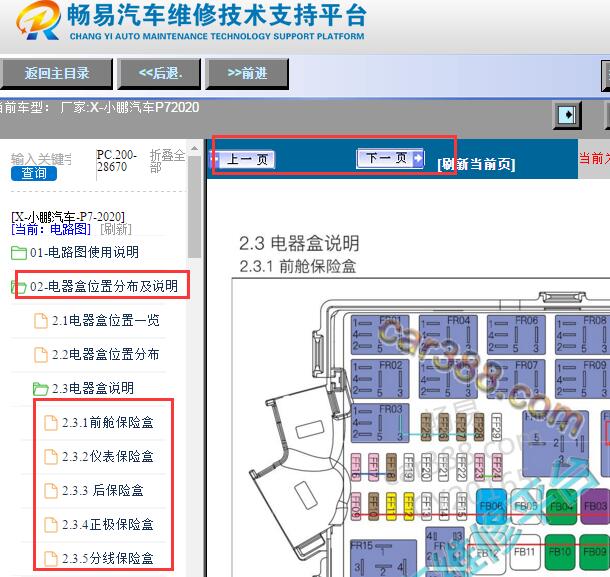
Task: Click blue fuse FB06 in diagram
Action: [491, 506]
